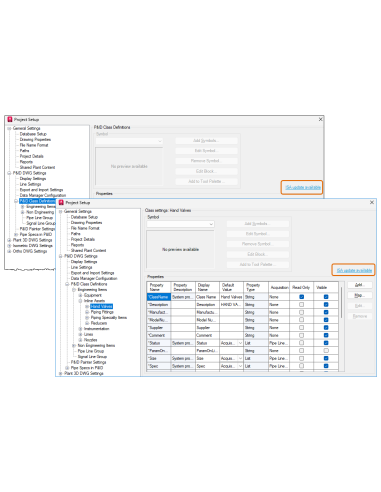Viewport: 381px width, 492px height.
Task: Expand Lines node in front window tree
Action: 80,334
